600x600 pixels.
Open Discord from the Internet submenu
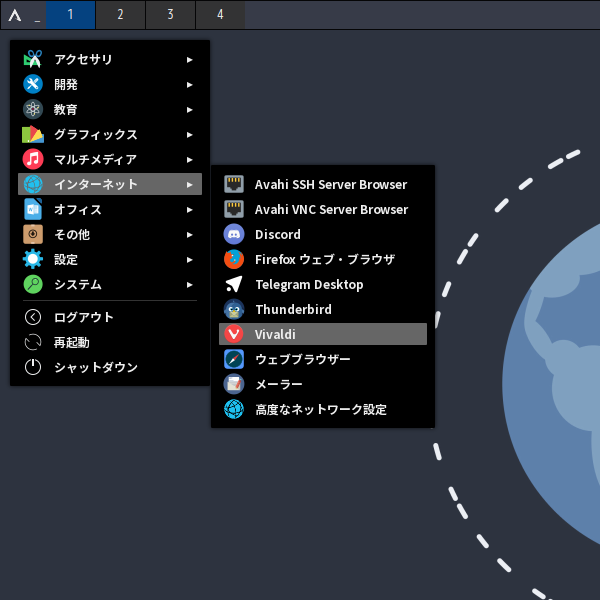[323, 234]
